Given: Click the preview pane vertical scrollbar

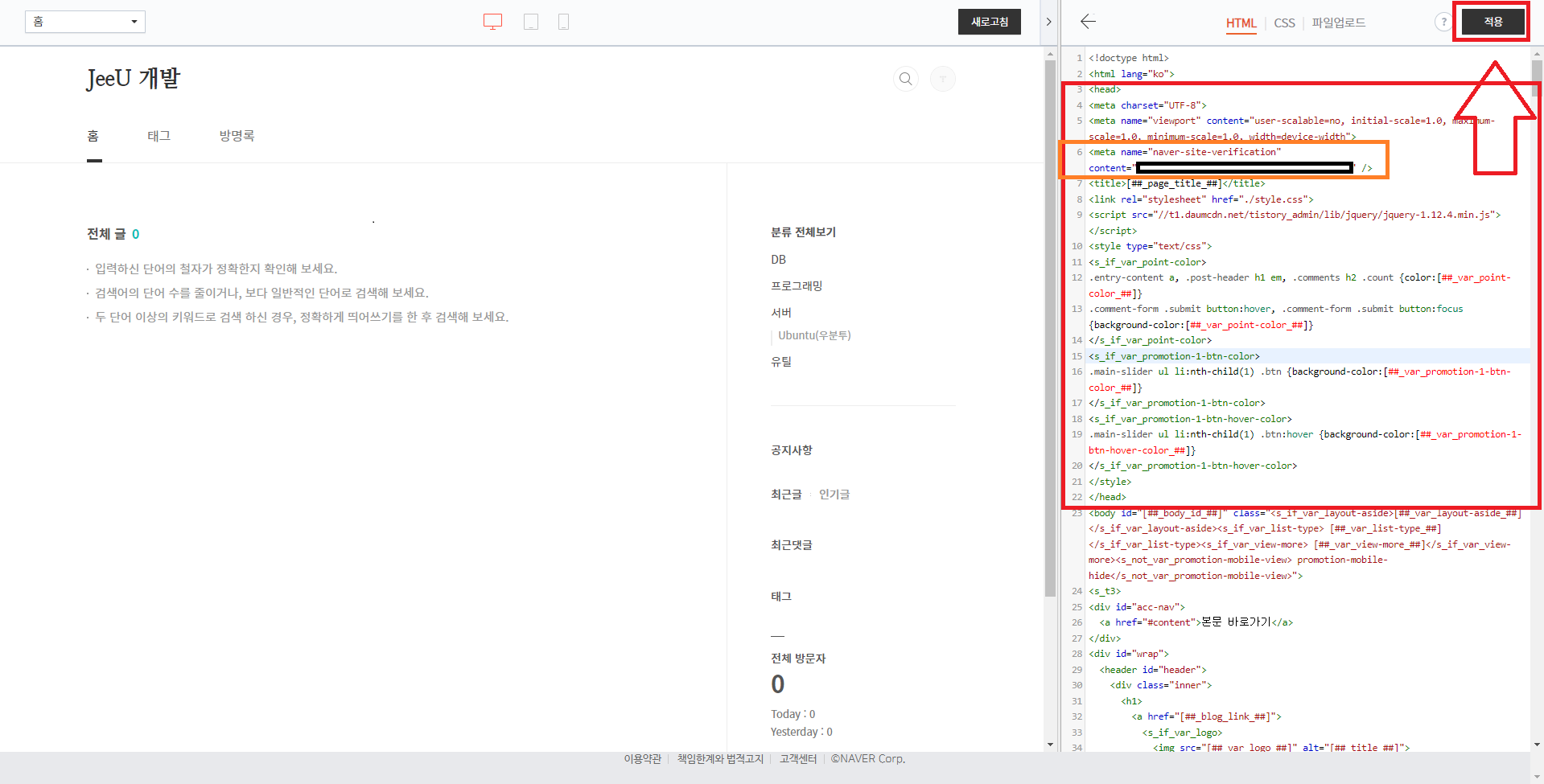Looking at the screenshot, I should pyautogui.click(x=1050, y=328).
